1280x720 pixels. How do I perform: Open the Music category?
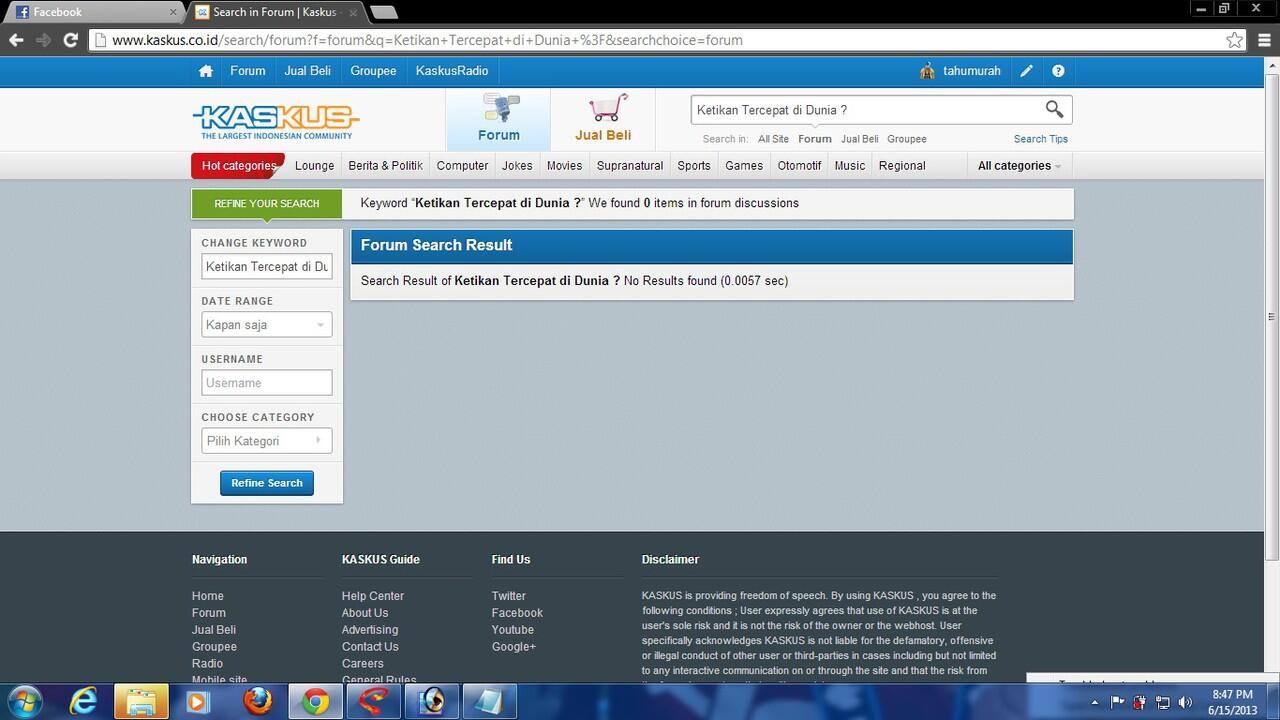pos(850,166)
